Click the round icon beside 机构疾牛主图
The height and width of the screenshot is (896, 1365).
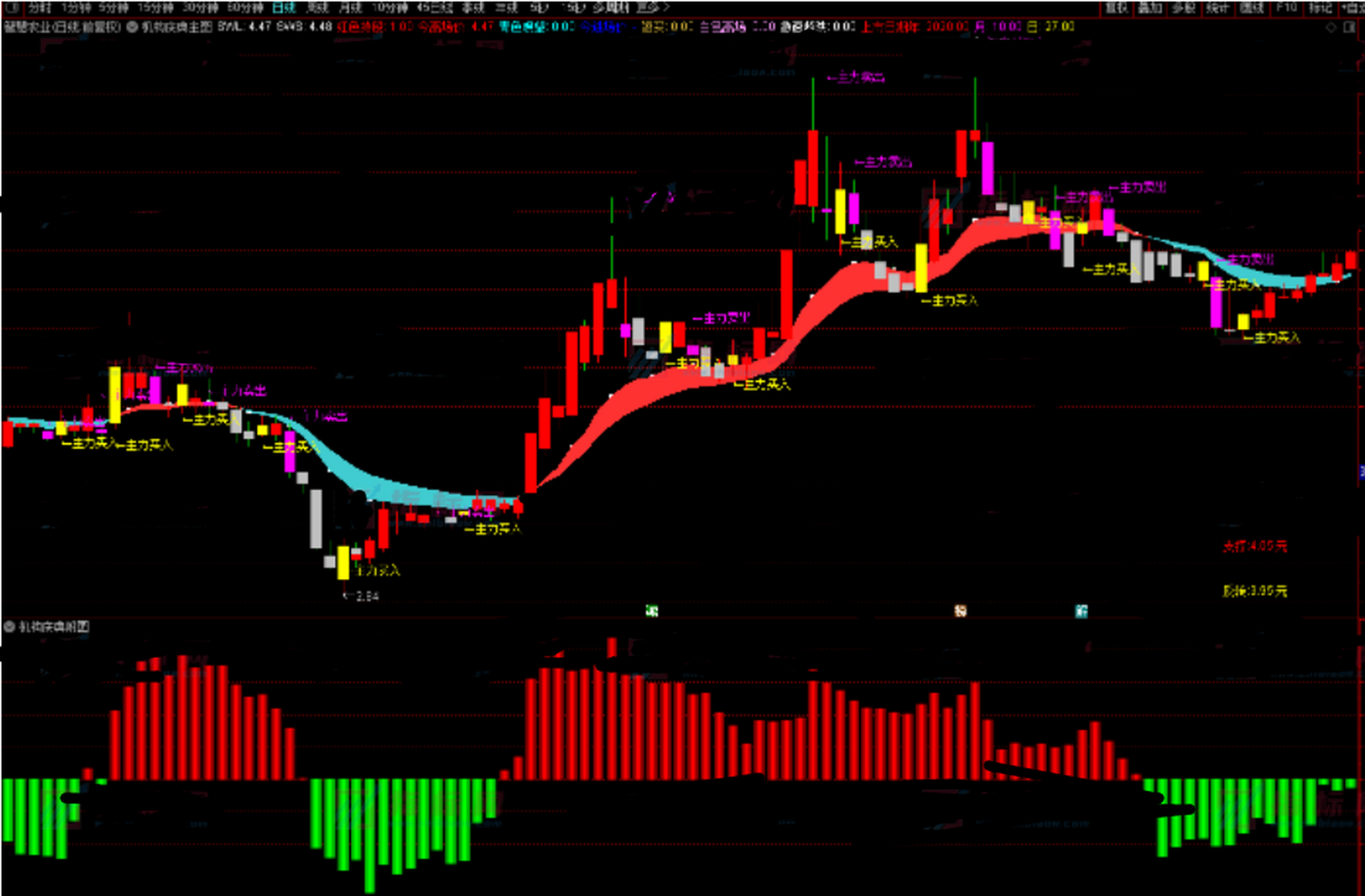[x=132, y=27]
